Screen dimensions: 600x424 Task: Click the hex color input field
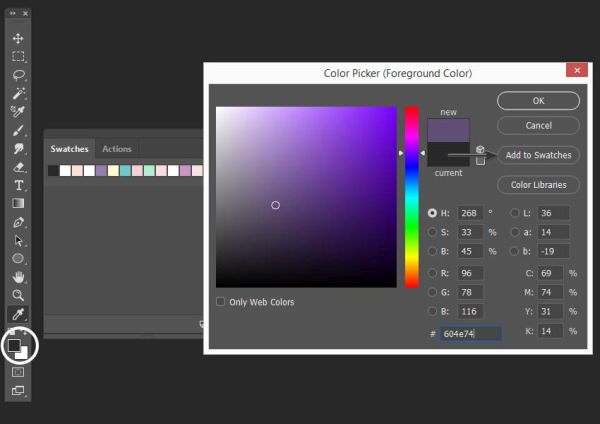tap(470, 334)
